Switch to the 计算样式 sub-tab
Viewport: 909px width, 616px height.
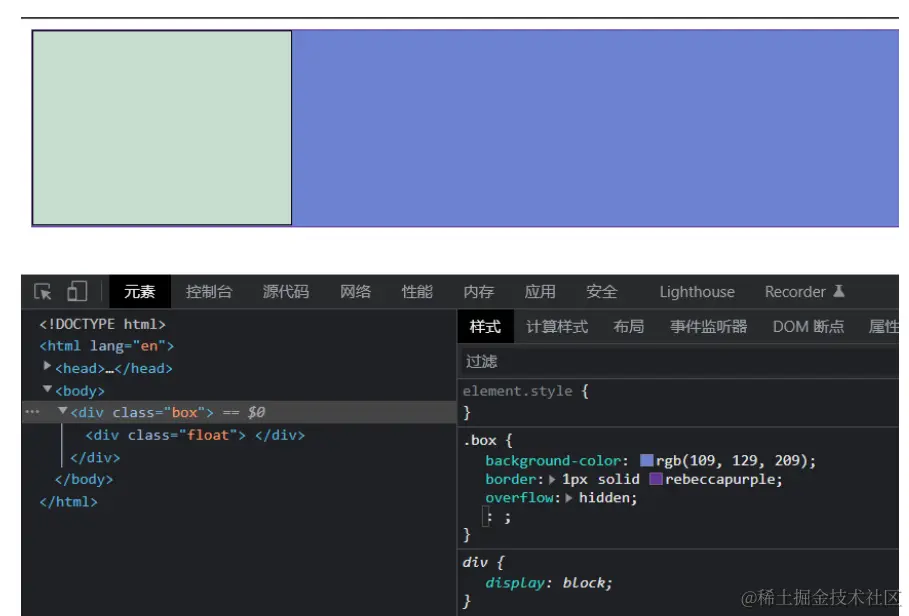[557, 327]
